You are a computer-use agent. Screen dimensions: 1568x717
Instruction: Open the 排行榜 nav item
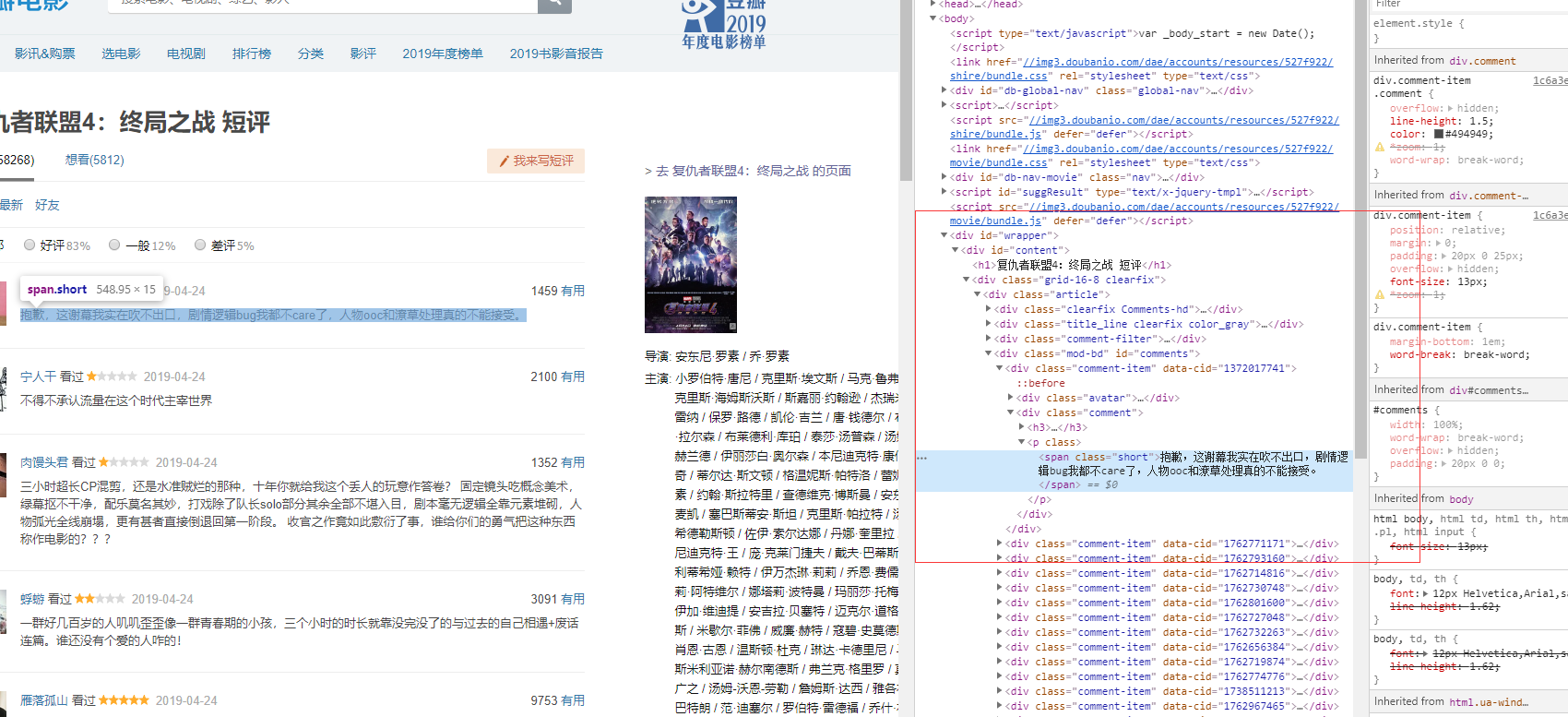click(252, 54)
